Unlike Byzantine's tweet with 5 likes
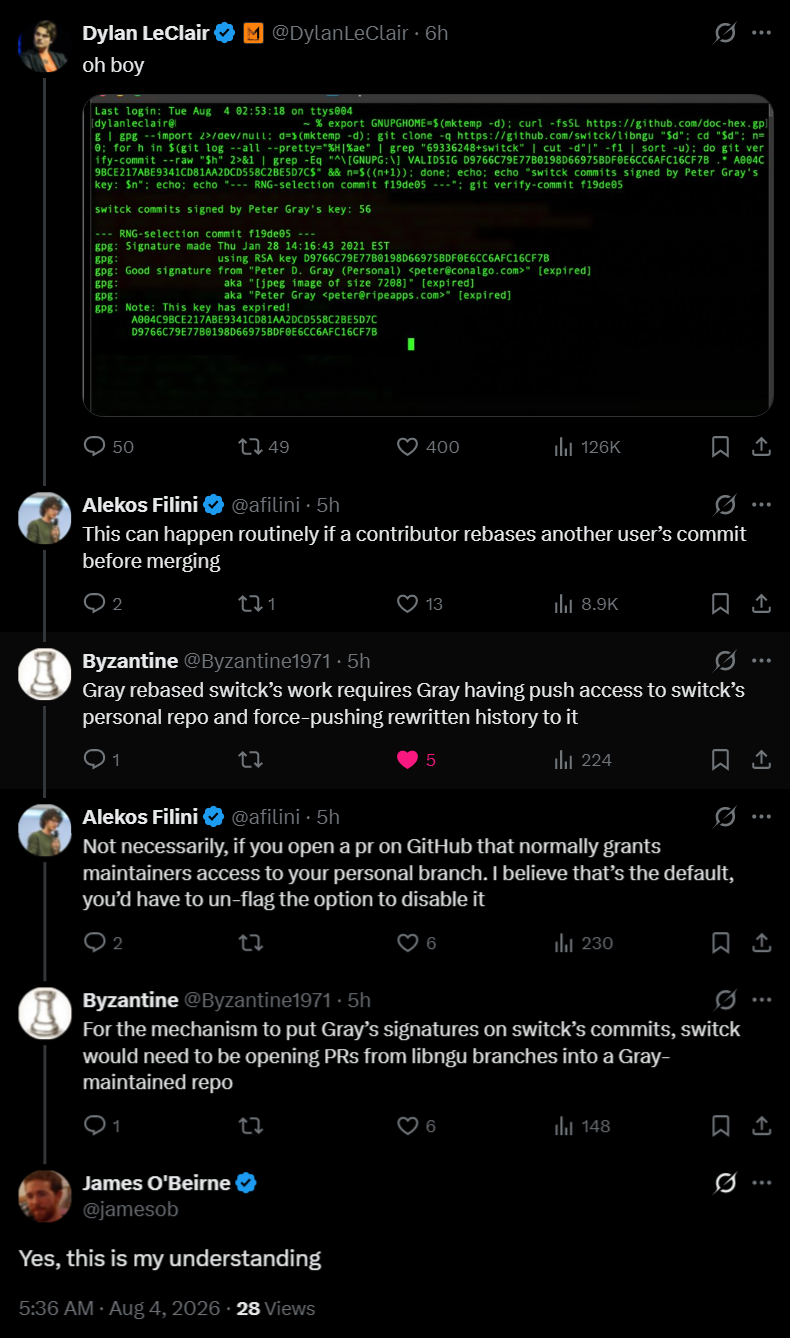790x1338 pixels. point(407,760)
